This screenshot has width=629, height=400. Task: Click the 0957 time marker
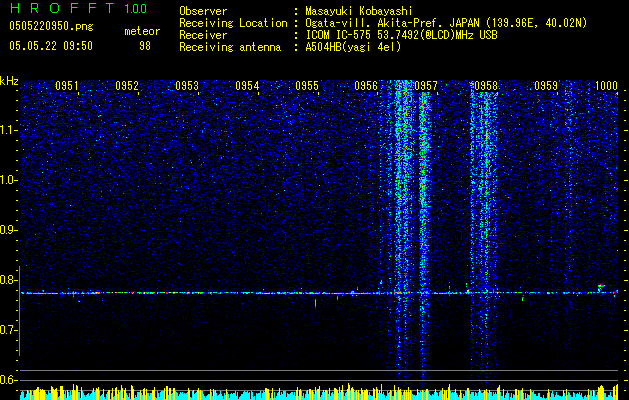[426, 86]
